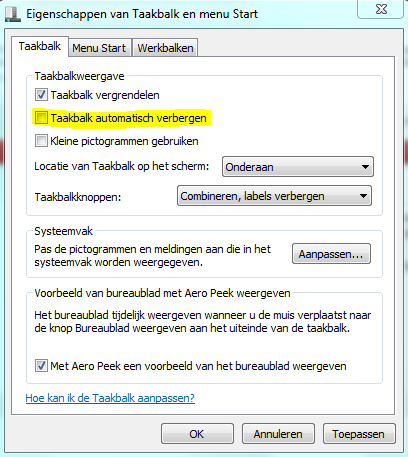Click arrow of Combineren, labels verbergen
The width and height of the screenshot is (408, 457).
(363, 196)
